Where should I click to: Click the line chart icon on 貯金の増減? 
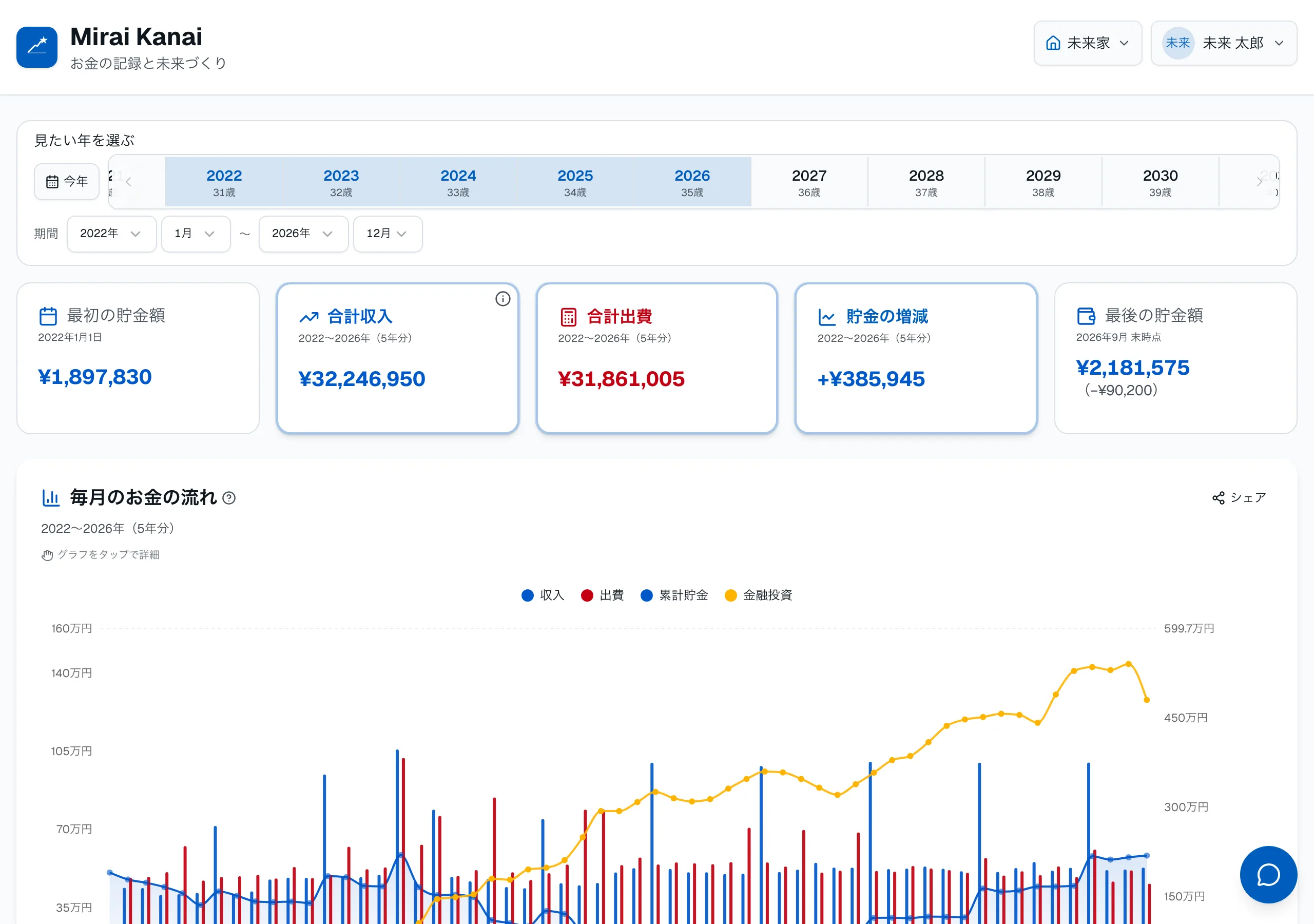tap(827, 317)
